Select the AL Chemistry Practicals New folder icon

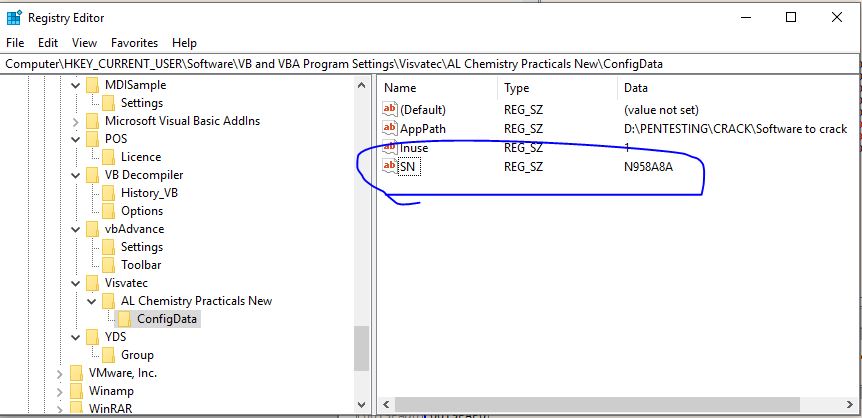108,301
